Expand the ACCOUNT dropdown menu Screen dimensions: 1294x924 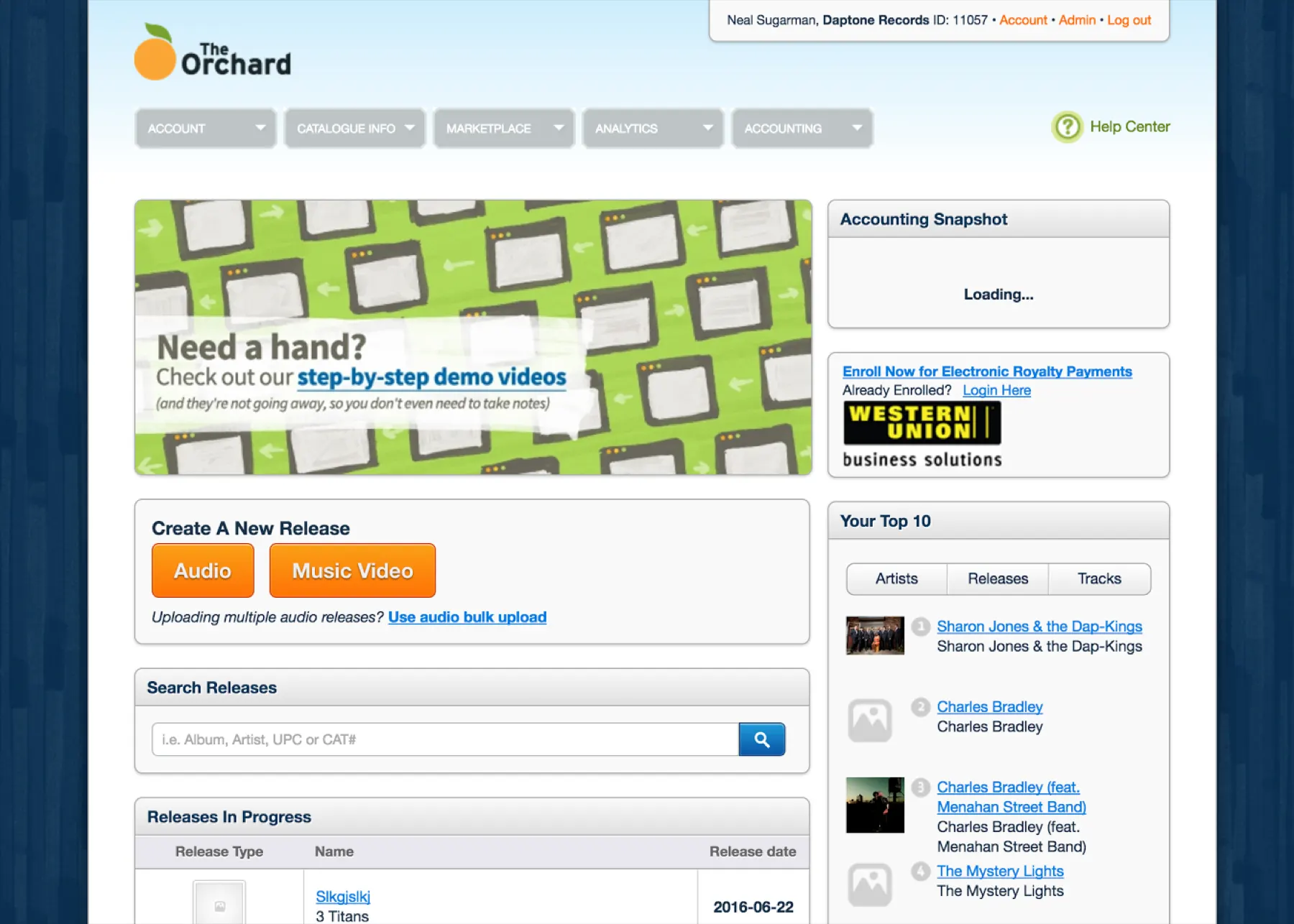[206, 129]
